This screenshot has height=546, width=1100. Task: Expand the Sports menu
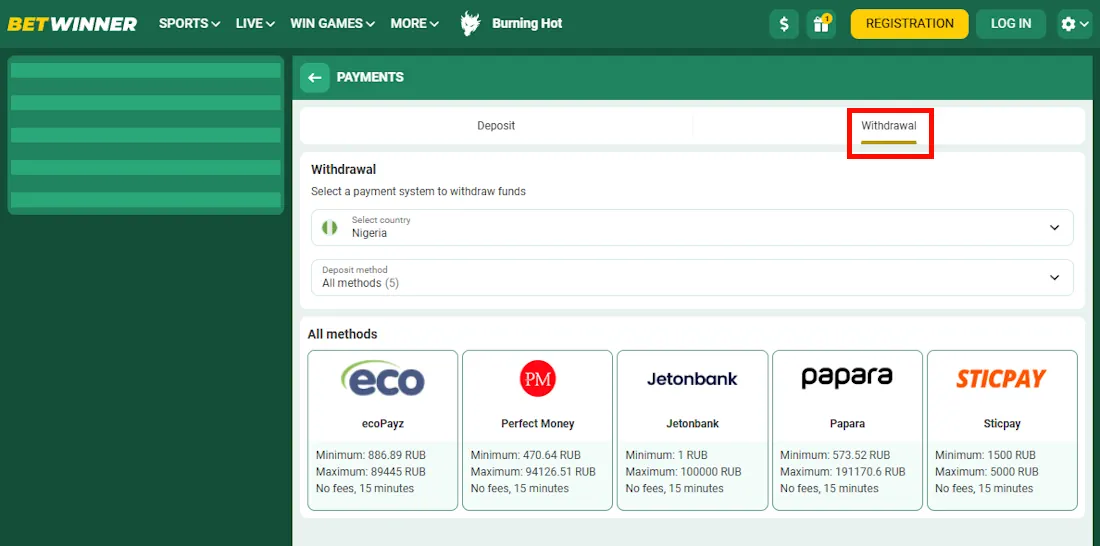pyautogui.click(x=189, y=24)
